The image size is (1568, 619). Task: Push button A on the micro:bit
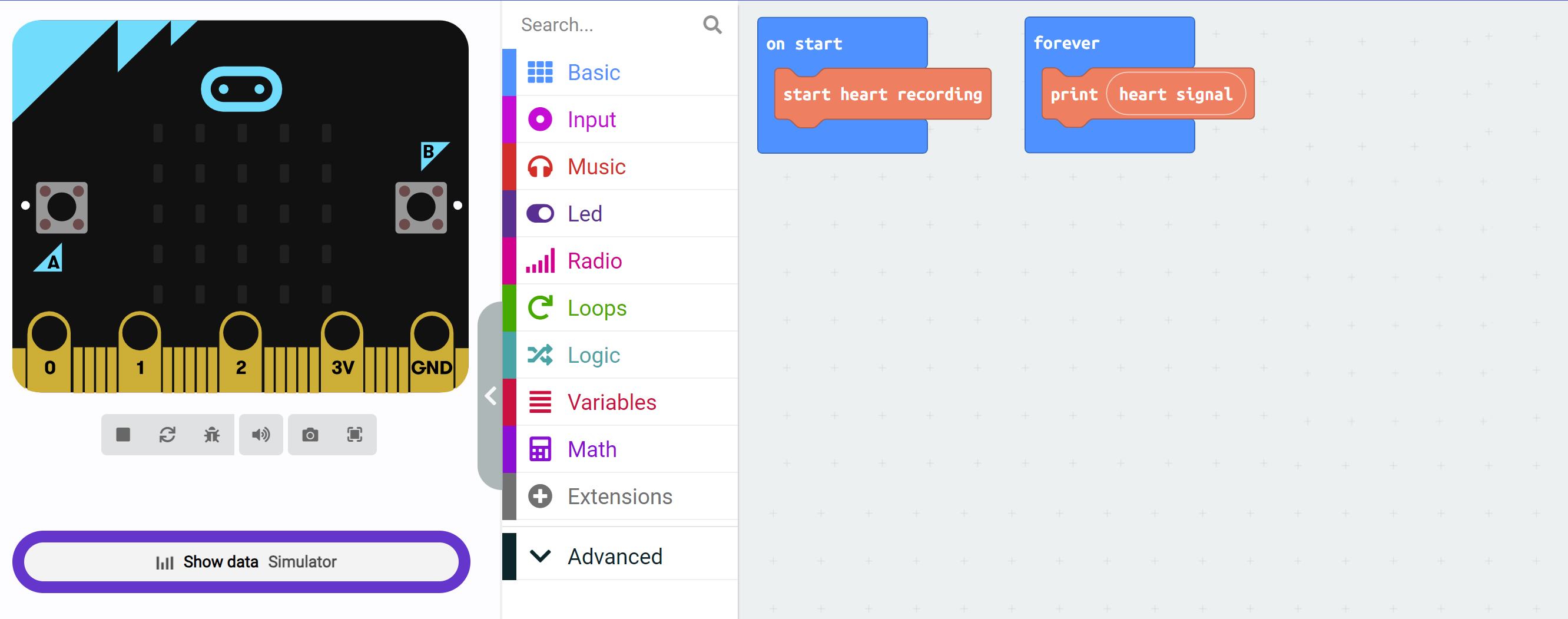coord(61,207)
